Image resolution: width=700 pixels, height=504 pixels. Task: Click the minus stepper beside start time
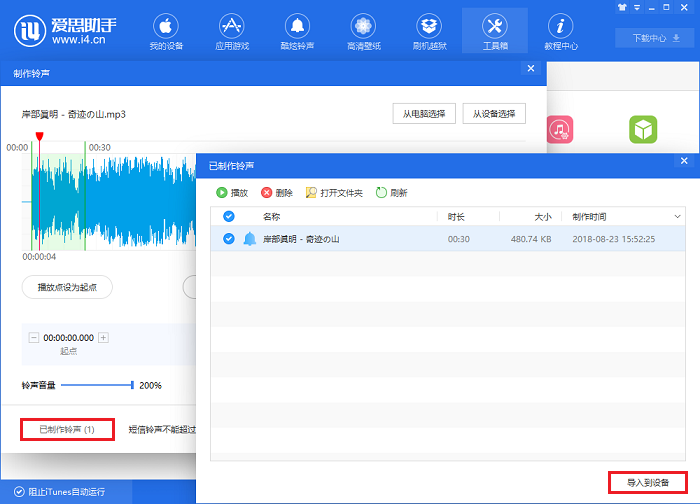click(x=35, y=338)
